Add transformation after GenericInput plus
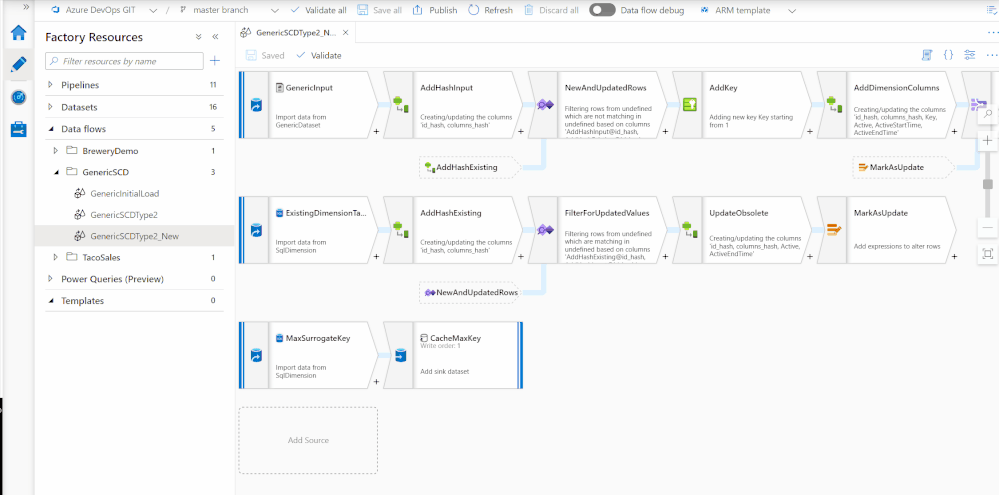This screenshot has width=999, height=495. point(376,132)
